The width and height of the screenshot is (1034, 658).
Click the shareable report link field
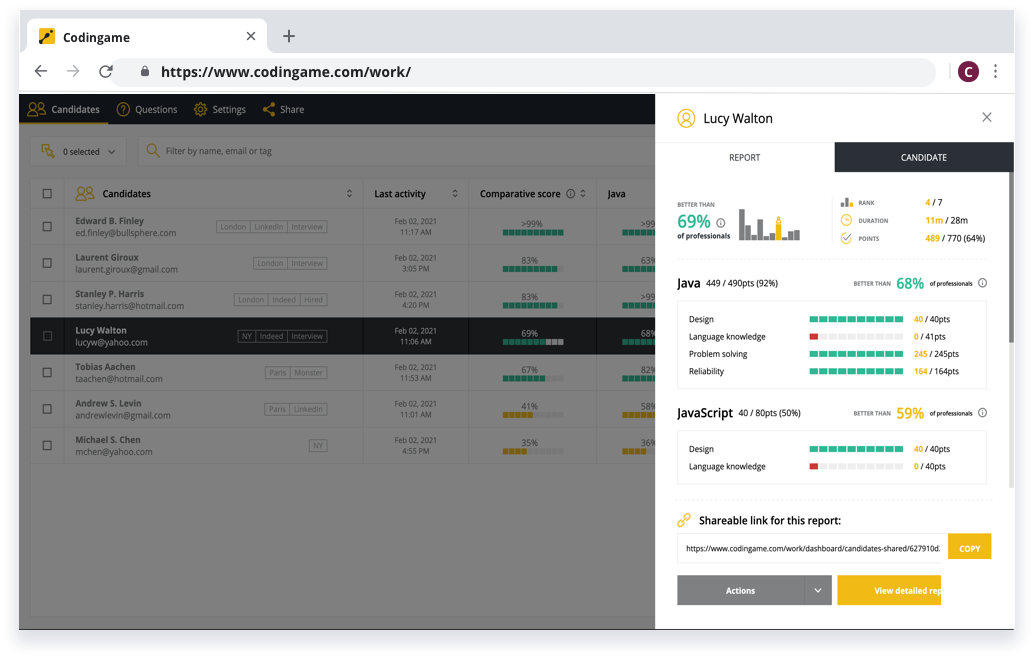[810, 548]
